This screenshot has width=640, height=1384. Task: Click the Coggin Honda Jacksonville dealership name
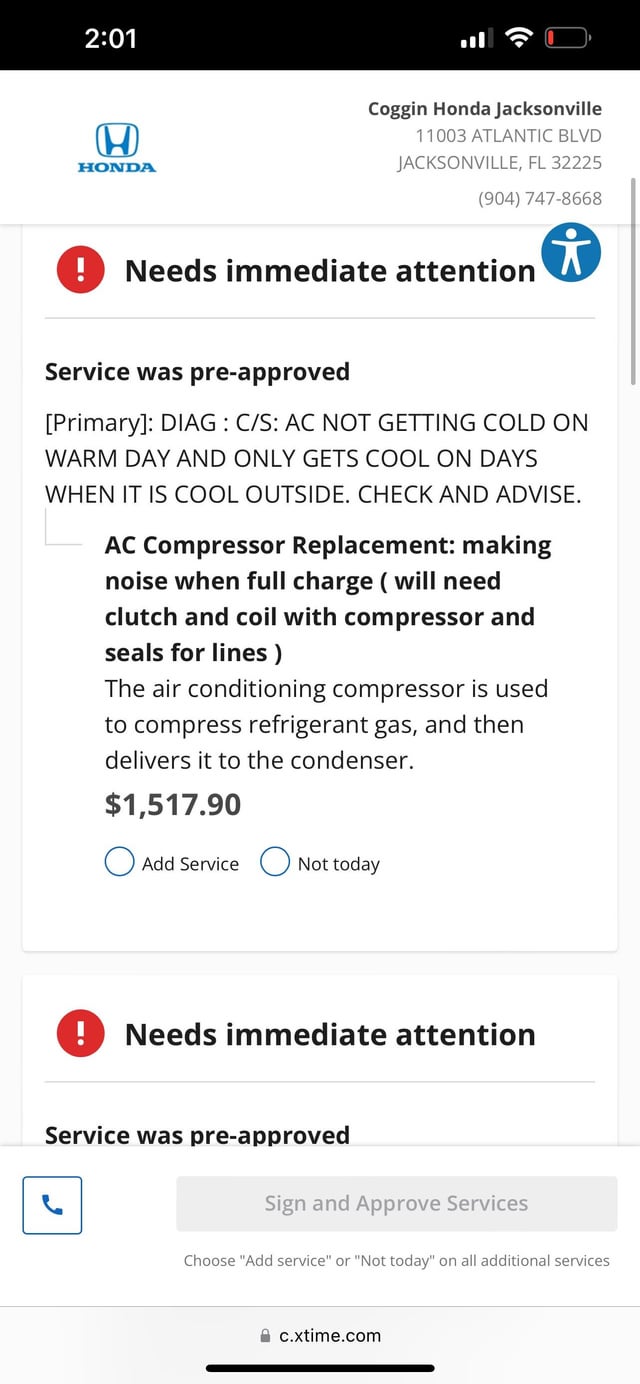coord(484,108)
